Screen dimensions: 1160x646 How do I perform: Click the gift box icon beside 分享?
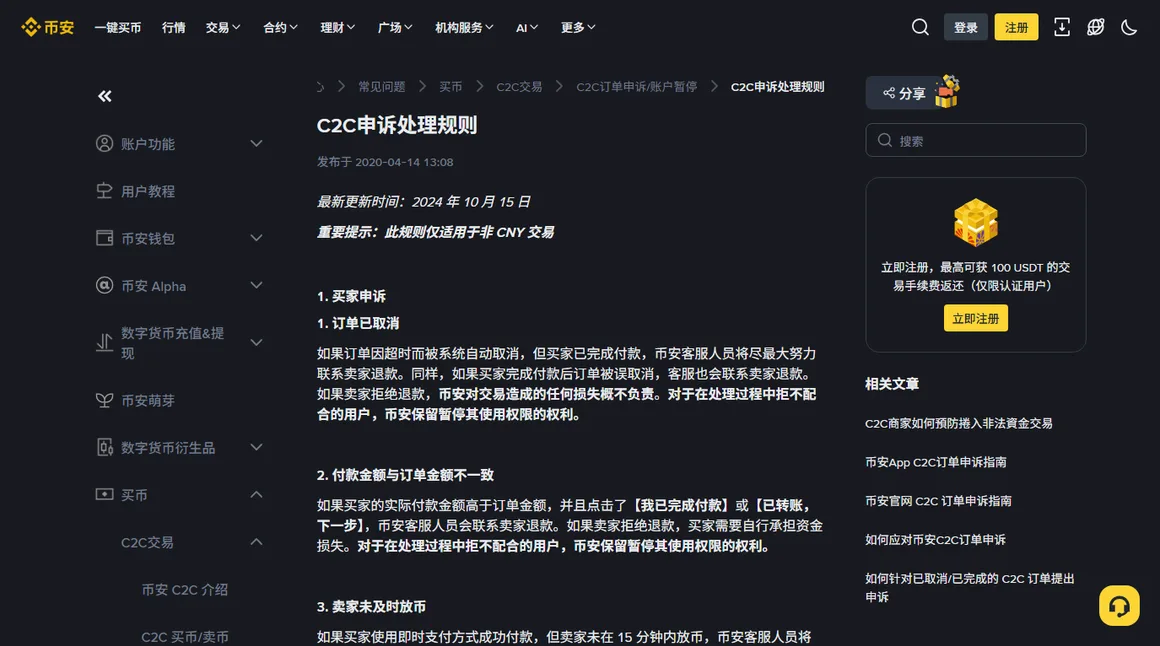[x=947, y=92]
